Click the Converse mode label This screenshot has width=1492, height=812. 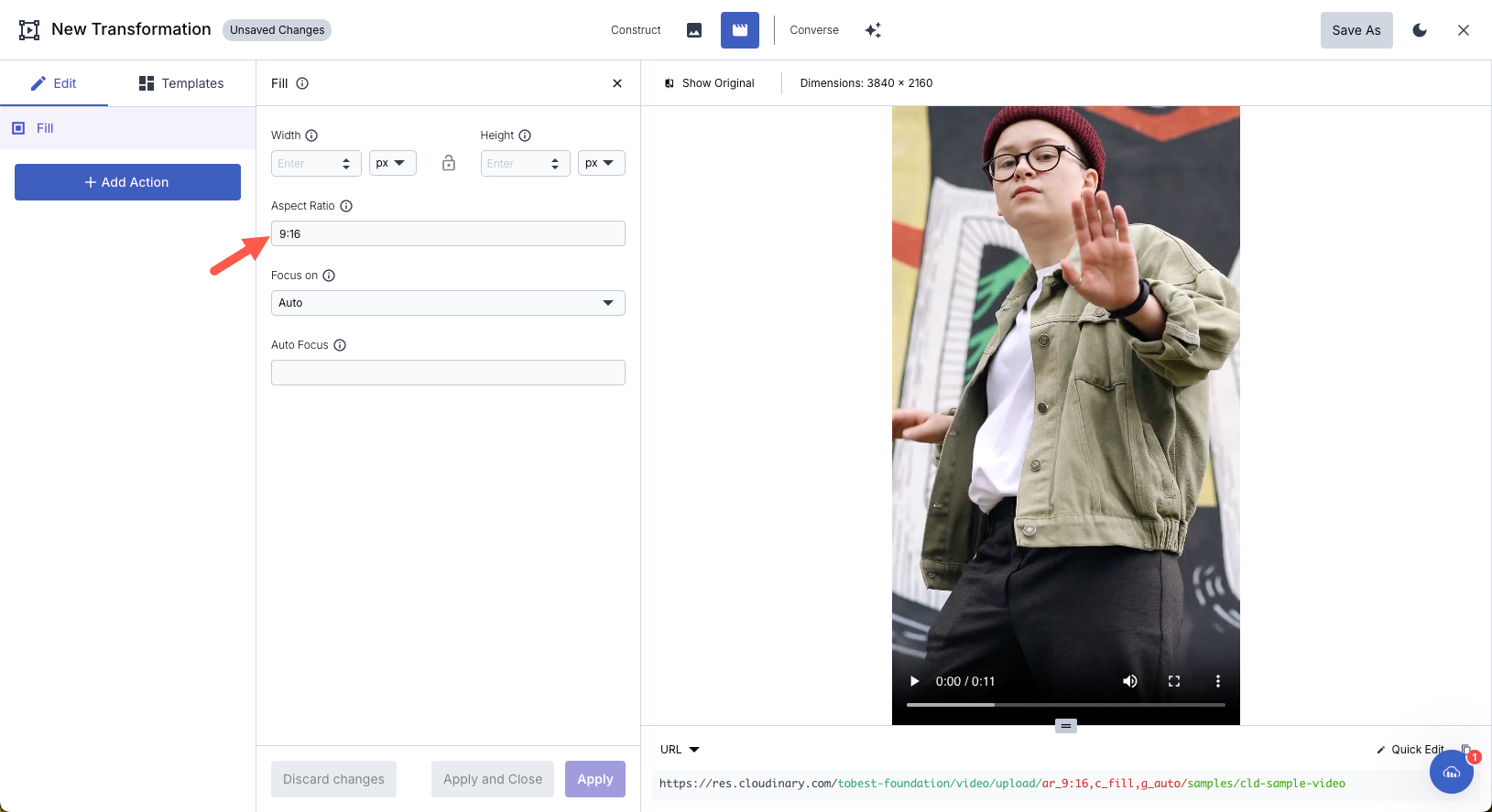[x=814, y=30]
